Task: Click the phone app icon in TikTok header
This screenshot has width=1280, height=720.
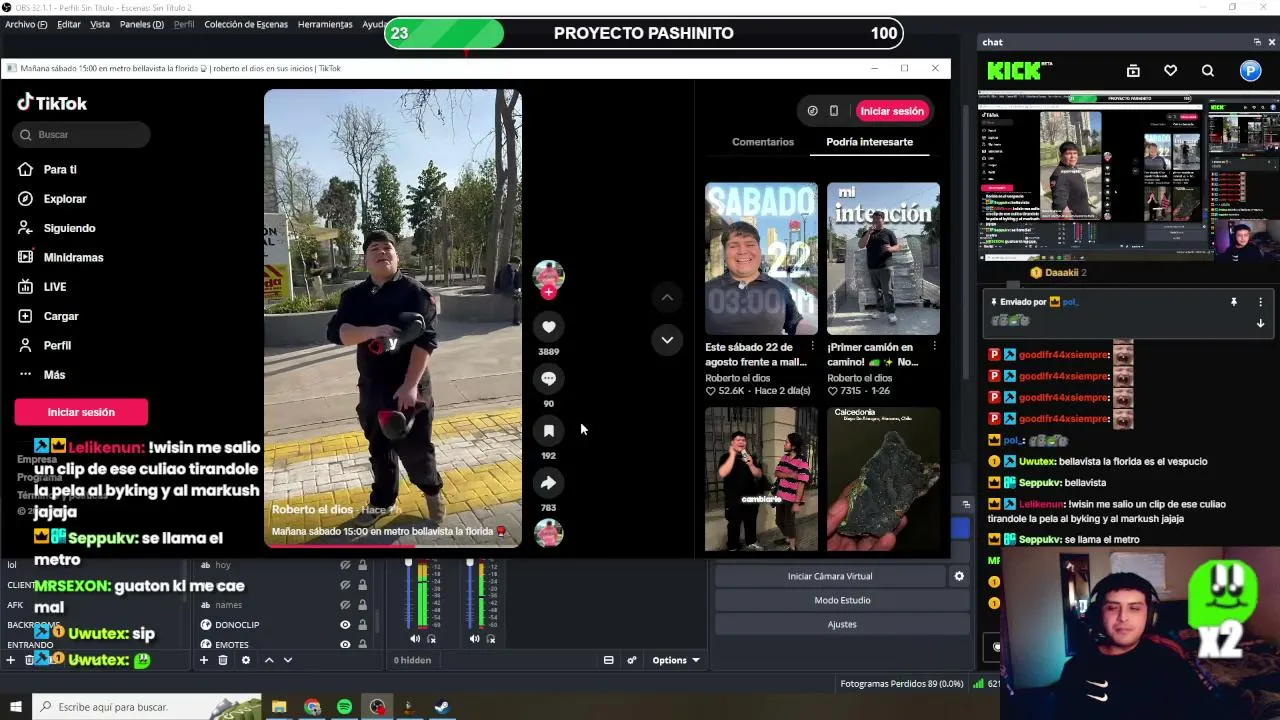Action: pos(834,111)
